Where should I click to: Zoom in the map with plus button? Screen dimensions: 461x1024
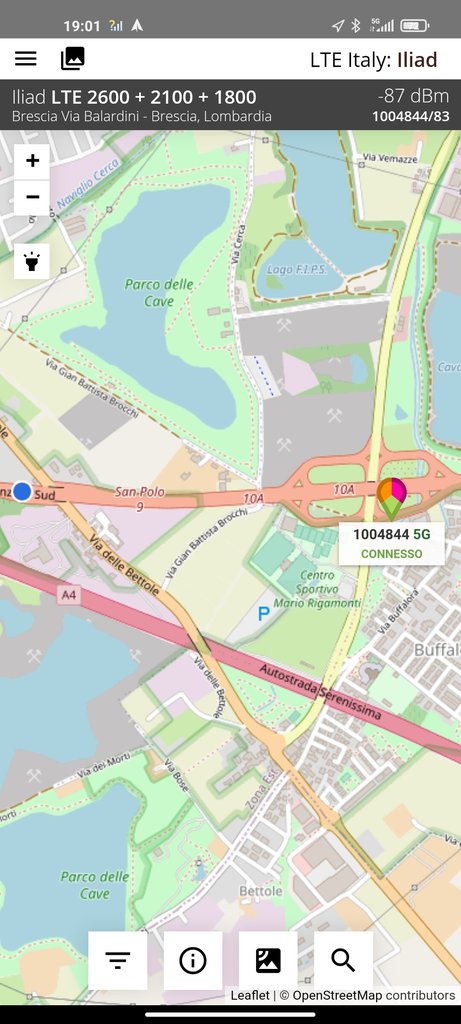(32, 161)
